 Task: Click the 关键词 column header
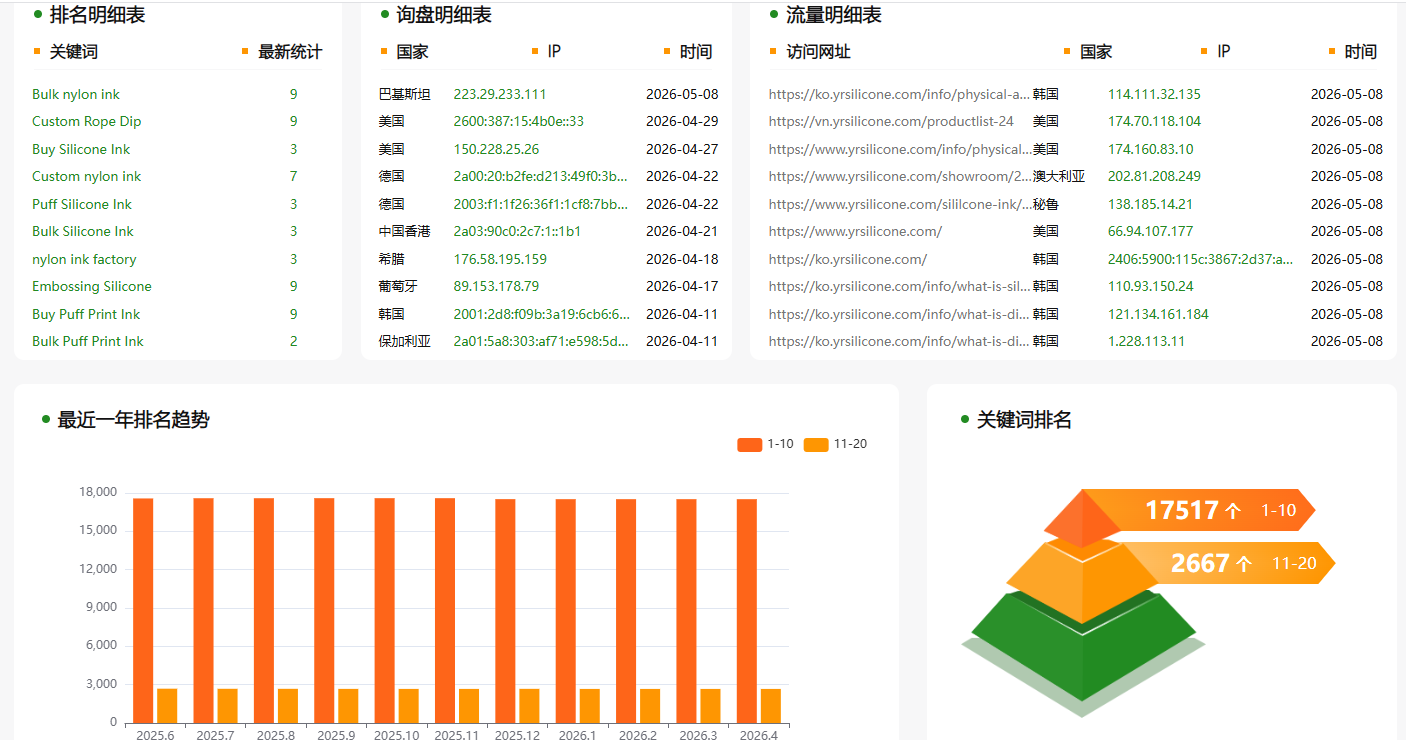pyautogui.click(x=74, y=52)
